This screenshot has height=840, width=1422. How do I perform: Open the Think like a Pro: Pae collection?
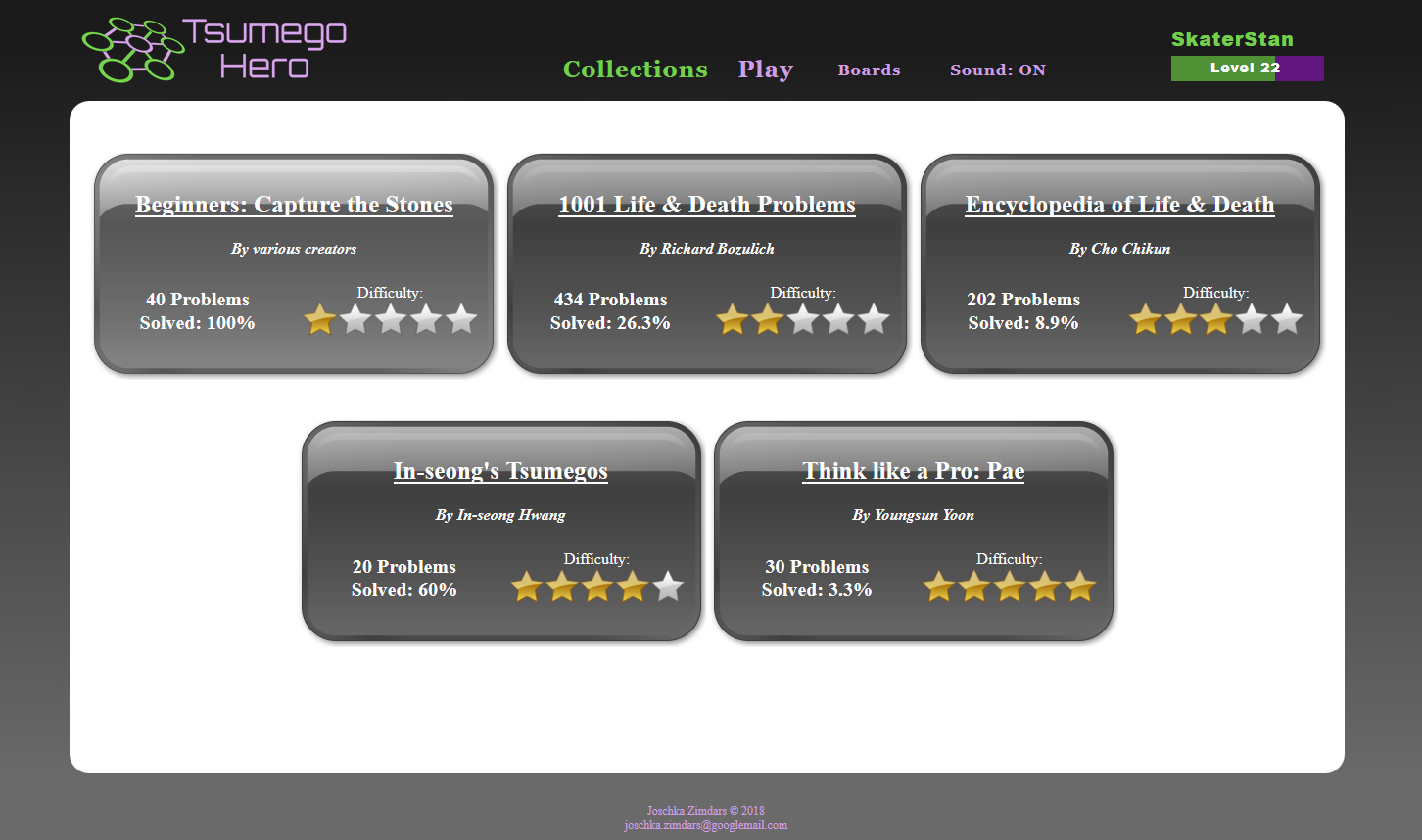point(913,471)
